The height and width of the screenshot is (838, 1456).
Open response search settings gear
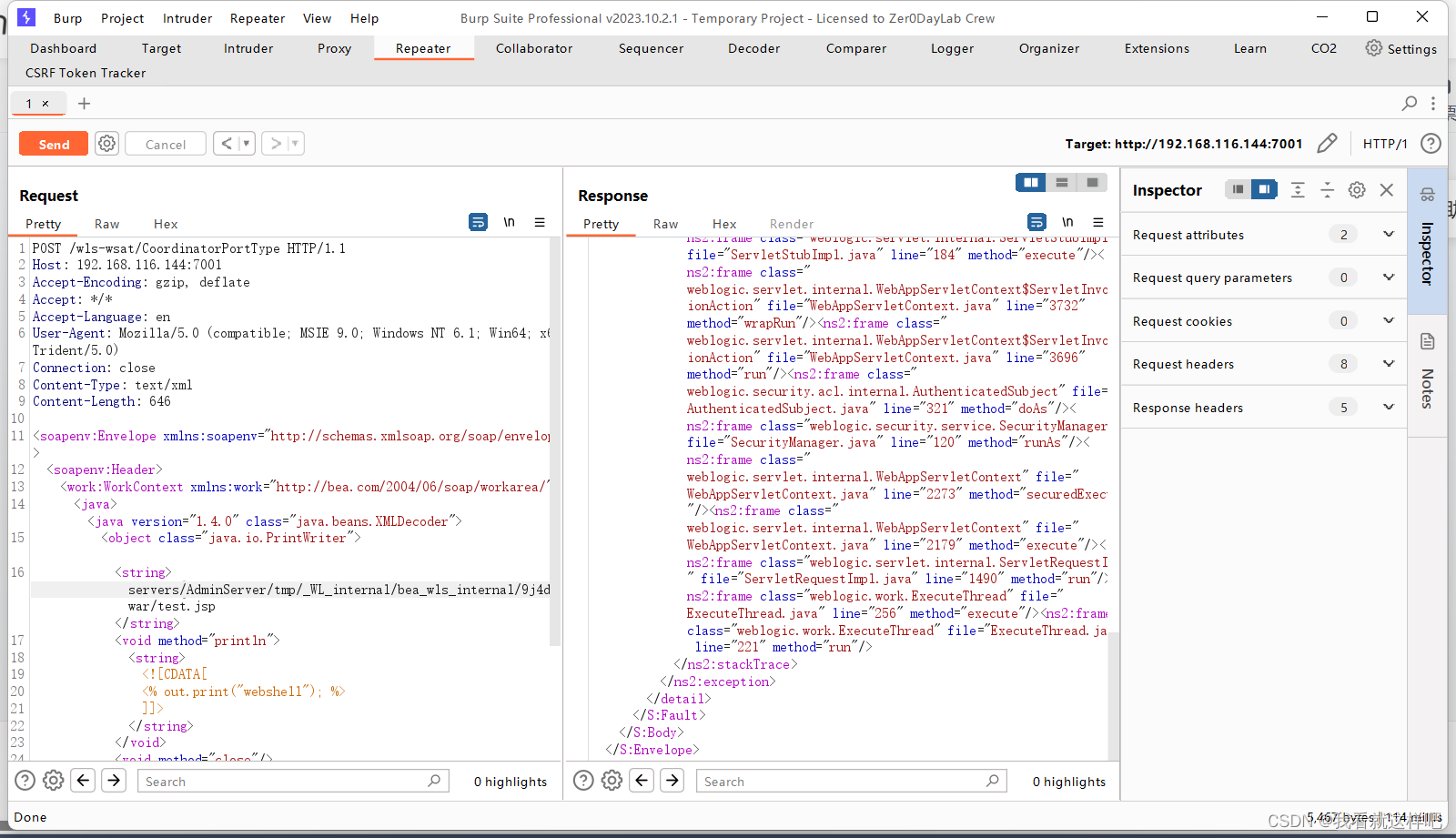[612, 780]
